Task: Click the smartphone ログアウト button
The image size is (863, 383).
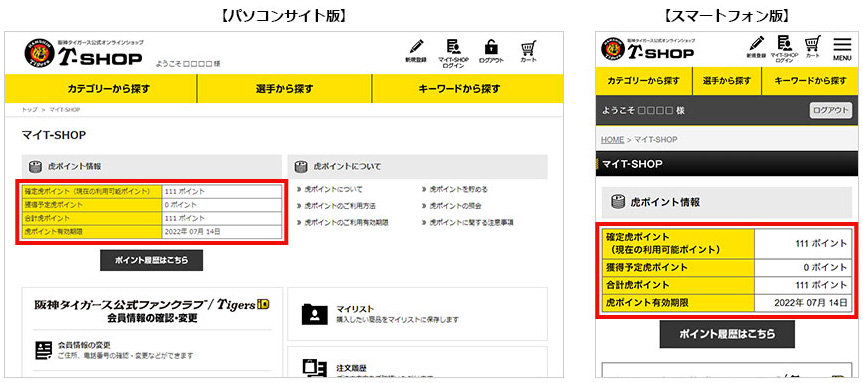Action: coord(831,111)
